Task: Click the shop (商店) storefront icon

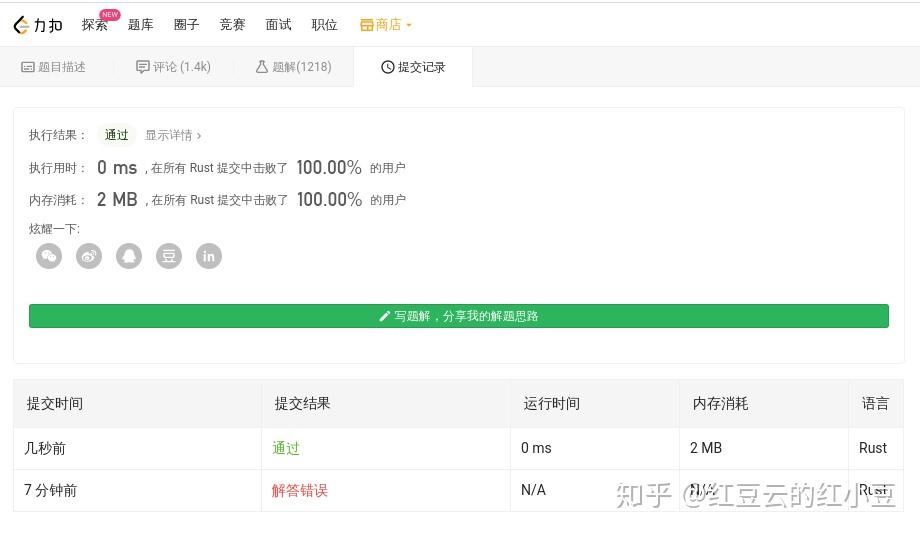Action: click(366, 25)
